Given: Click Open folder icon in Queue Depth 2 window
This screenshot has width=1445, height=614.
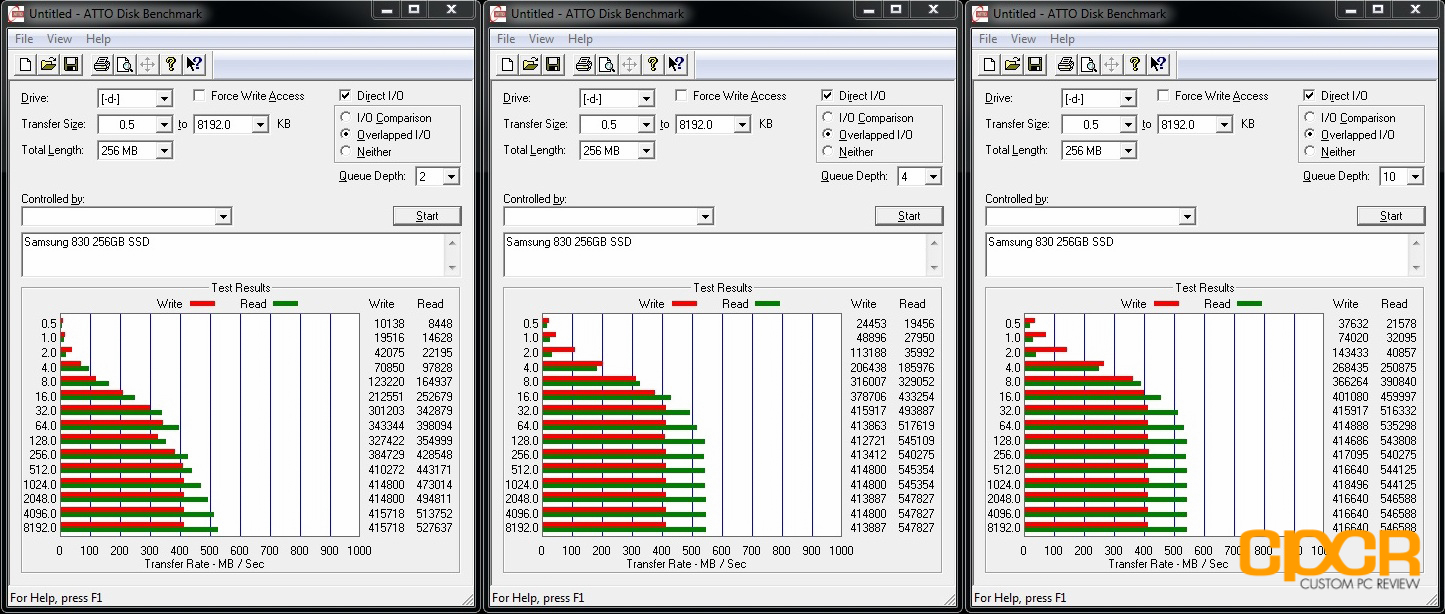Looking at the screenshot, I should (48, 65).
